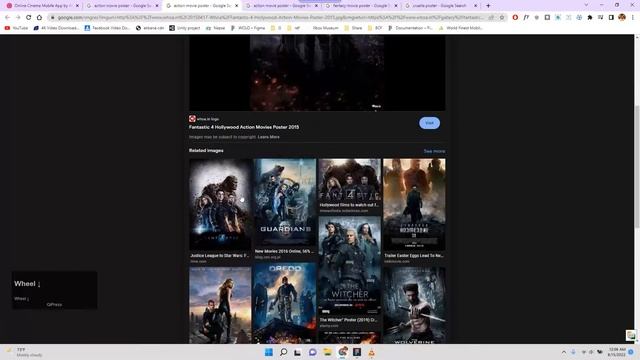Open the Wolverine poster thumbnail
The image size is (640, 360).
pos(414,306)
